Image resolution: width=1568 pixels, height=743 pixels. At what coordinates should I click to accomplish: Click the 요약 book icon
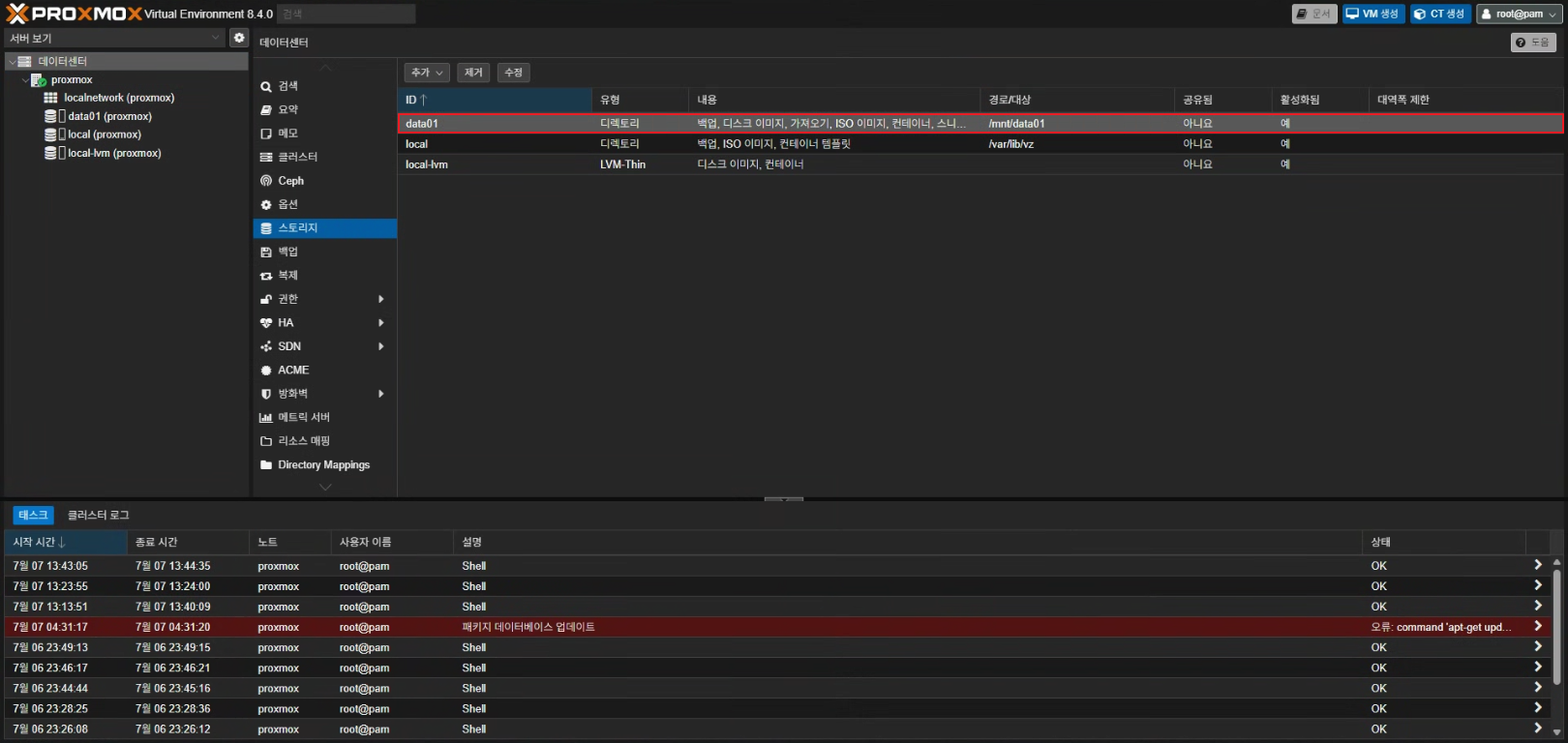click(266, 109)
